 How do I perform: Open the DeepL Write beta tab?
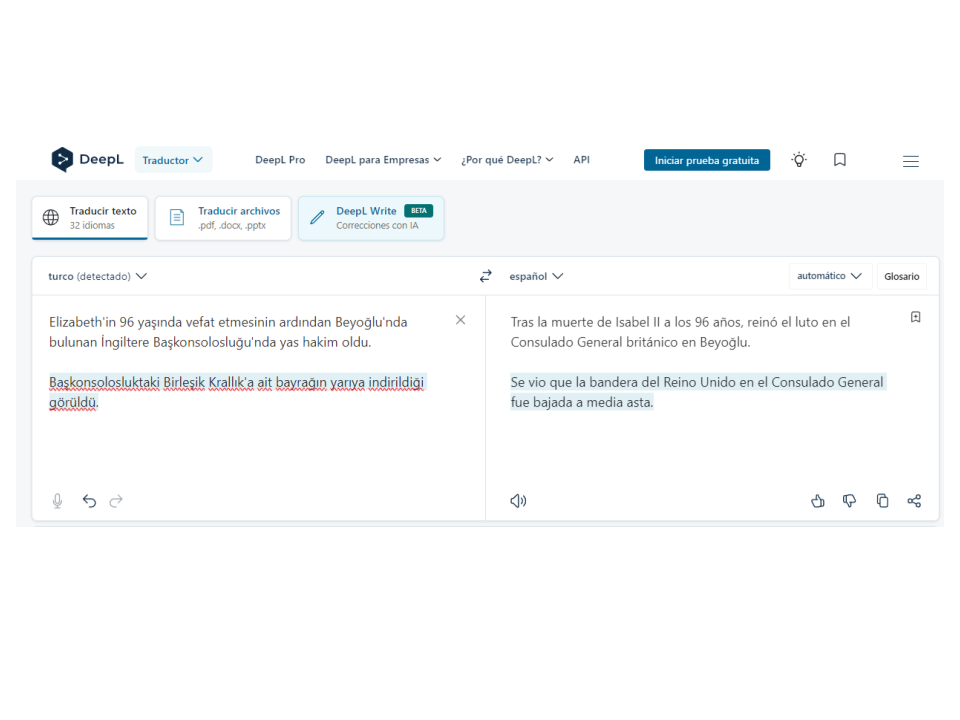coord(371,218)
